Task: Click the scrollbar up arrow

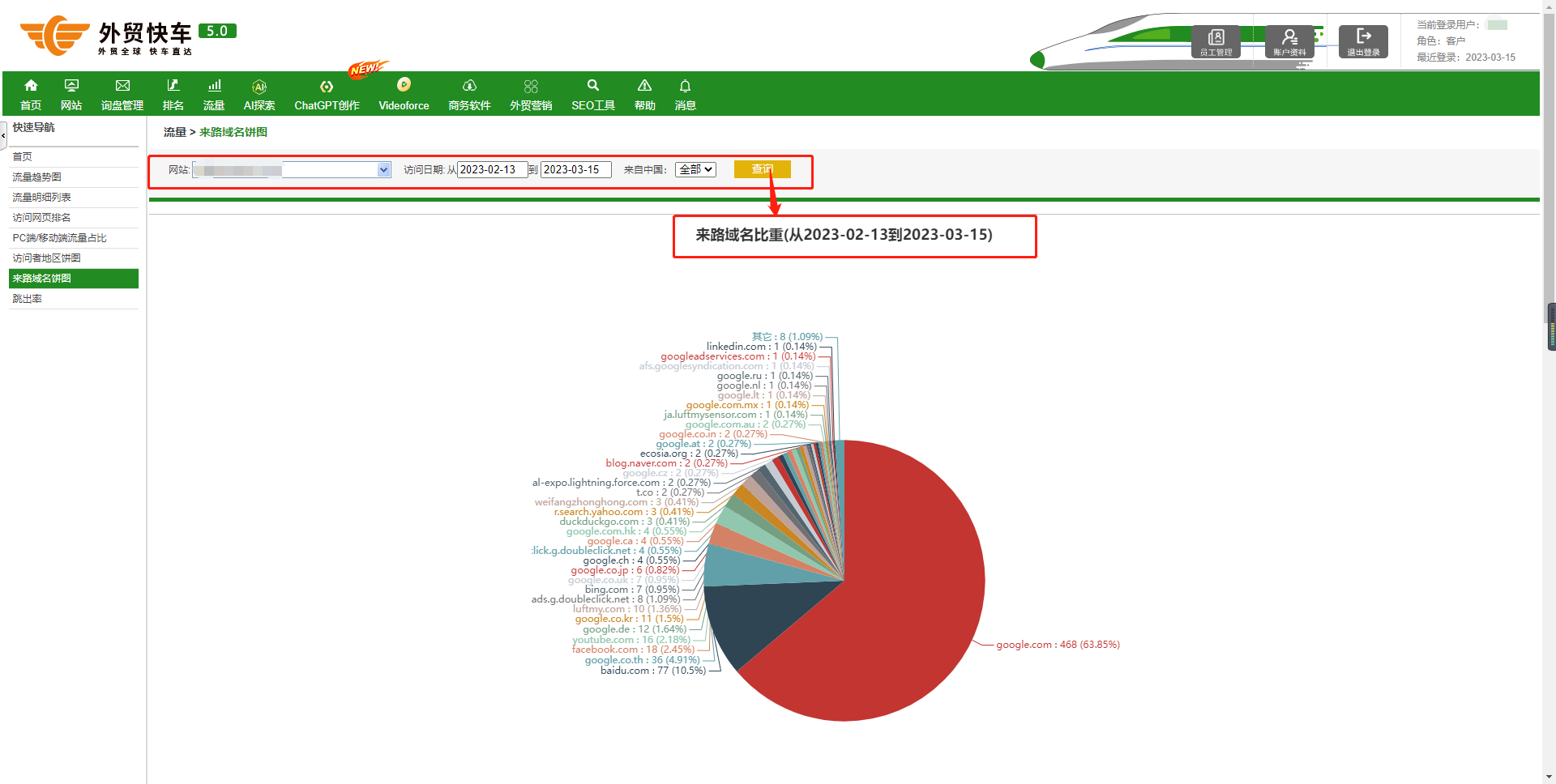Action: pos(1550,6)
